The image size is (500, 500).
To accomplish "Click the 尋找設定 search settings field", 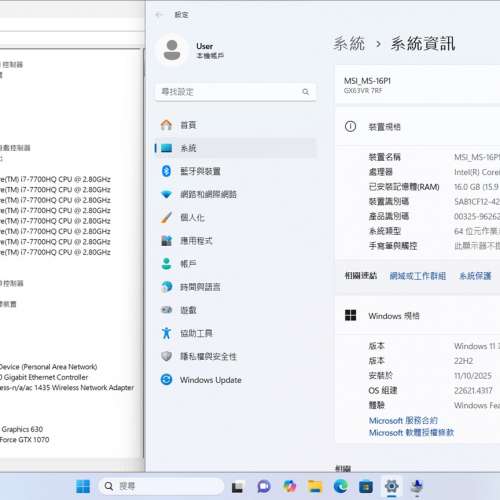I will 236,92.
